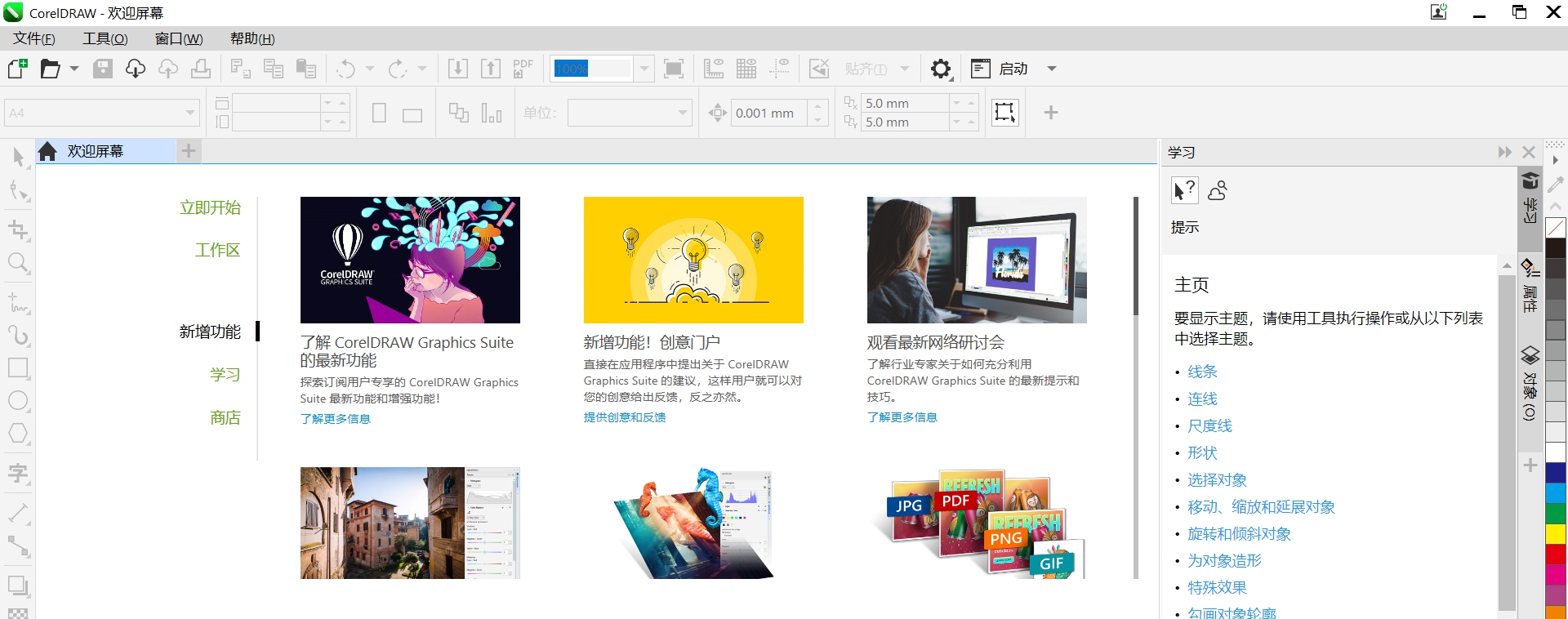Create a new document with toolbar icon
This screenshot has width=1568, height=619.
click(x=17, y=69)
